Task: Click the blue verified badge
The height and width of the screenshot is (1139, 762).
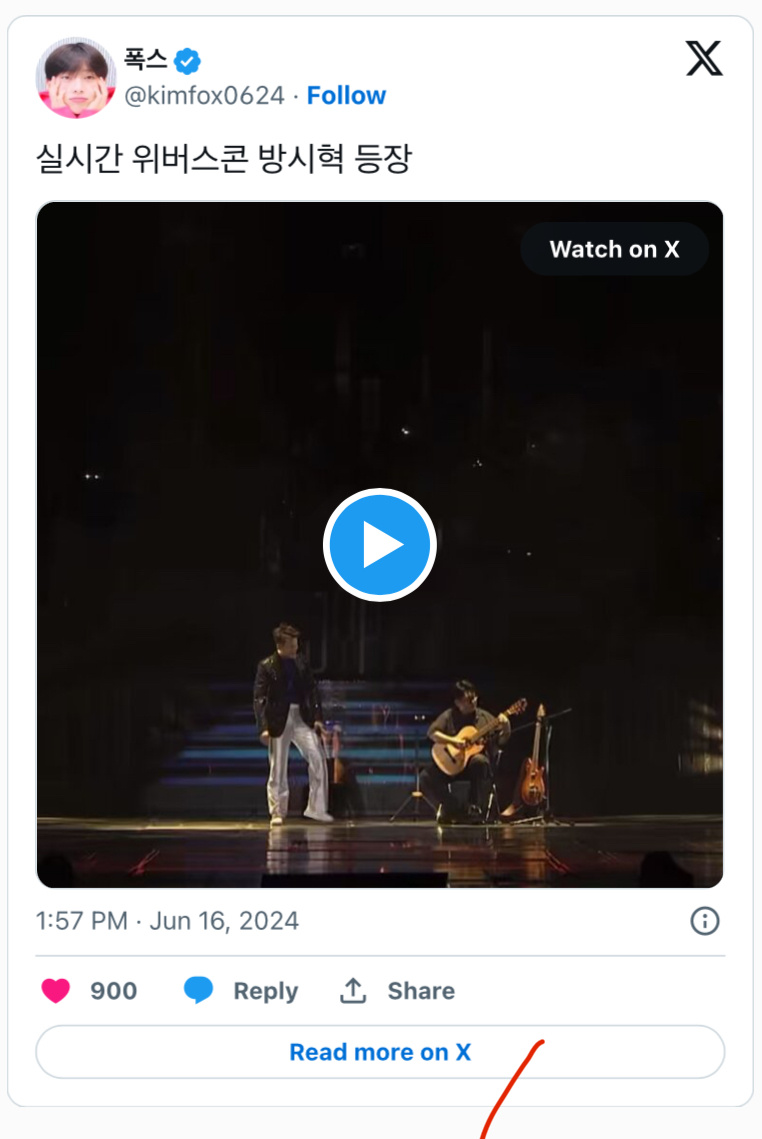Action: pos(187,61)
